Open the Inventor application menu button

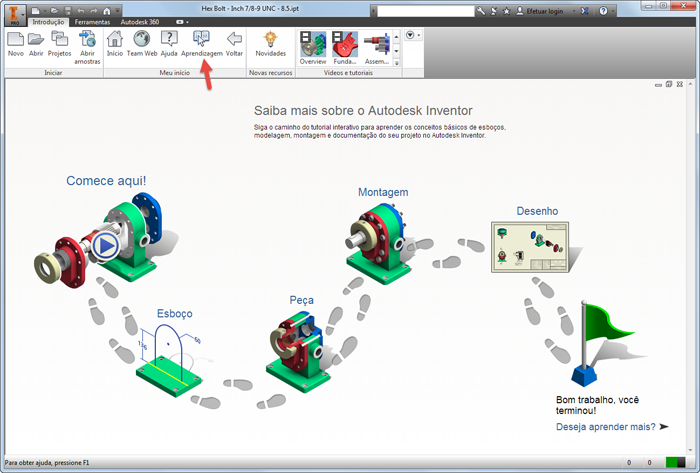click(15, 14)
